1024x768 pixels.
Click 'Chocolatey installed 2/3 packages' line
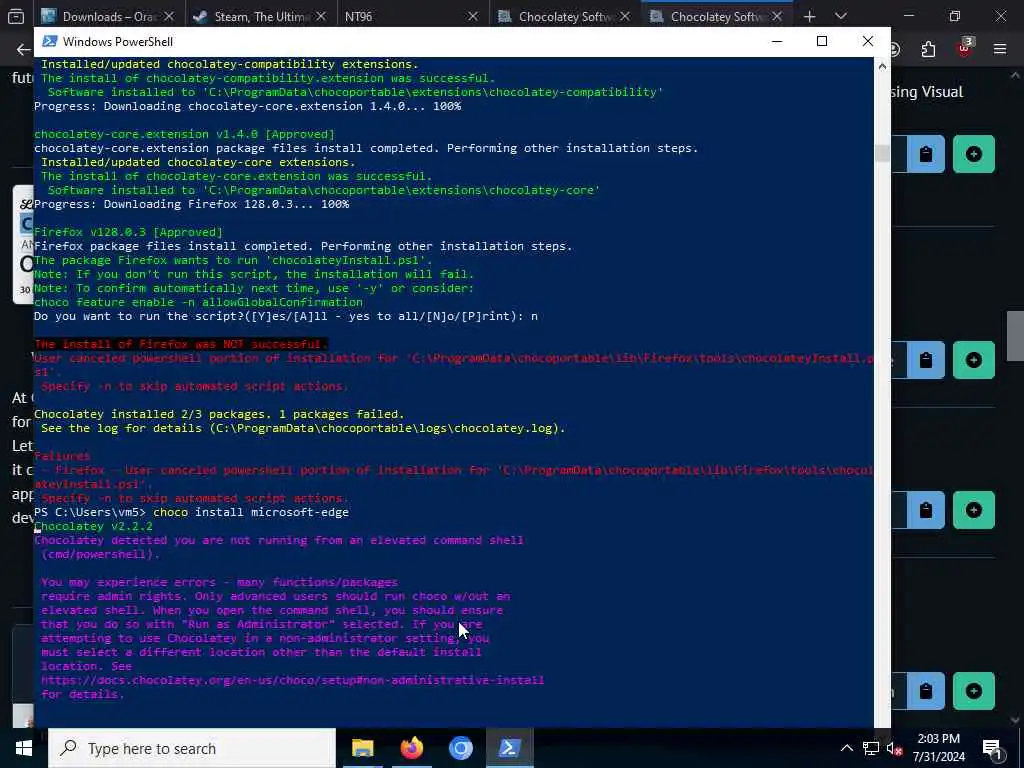click(219, 414)
